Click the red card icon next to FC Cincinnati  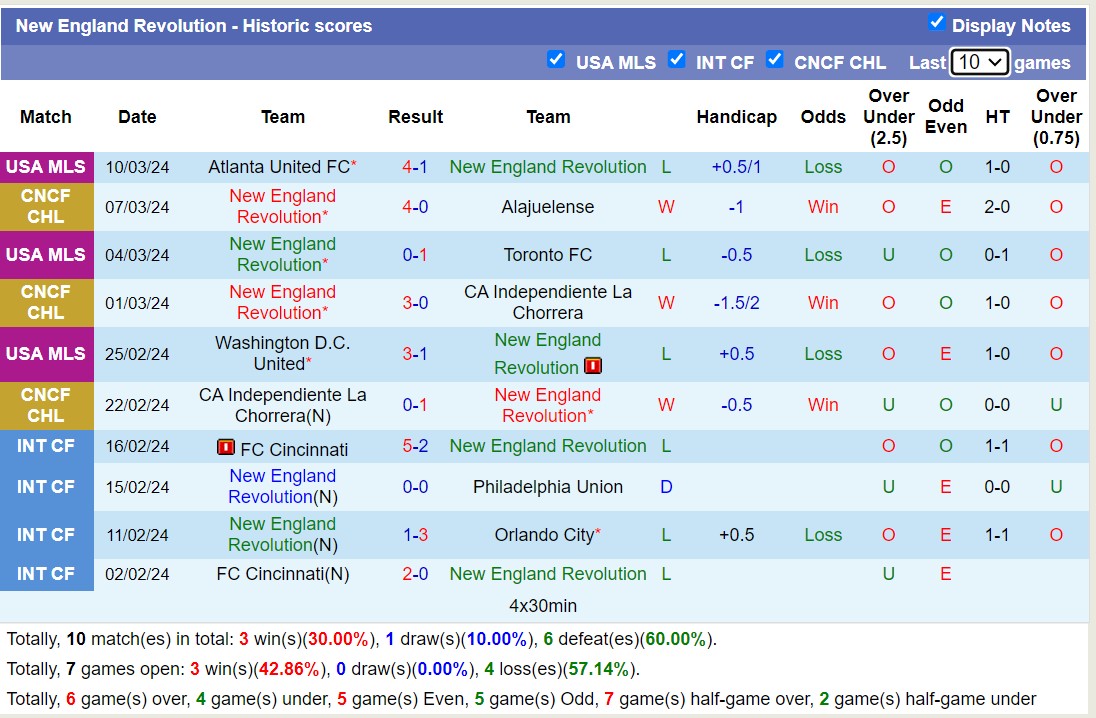pos(228,446)
